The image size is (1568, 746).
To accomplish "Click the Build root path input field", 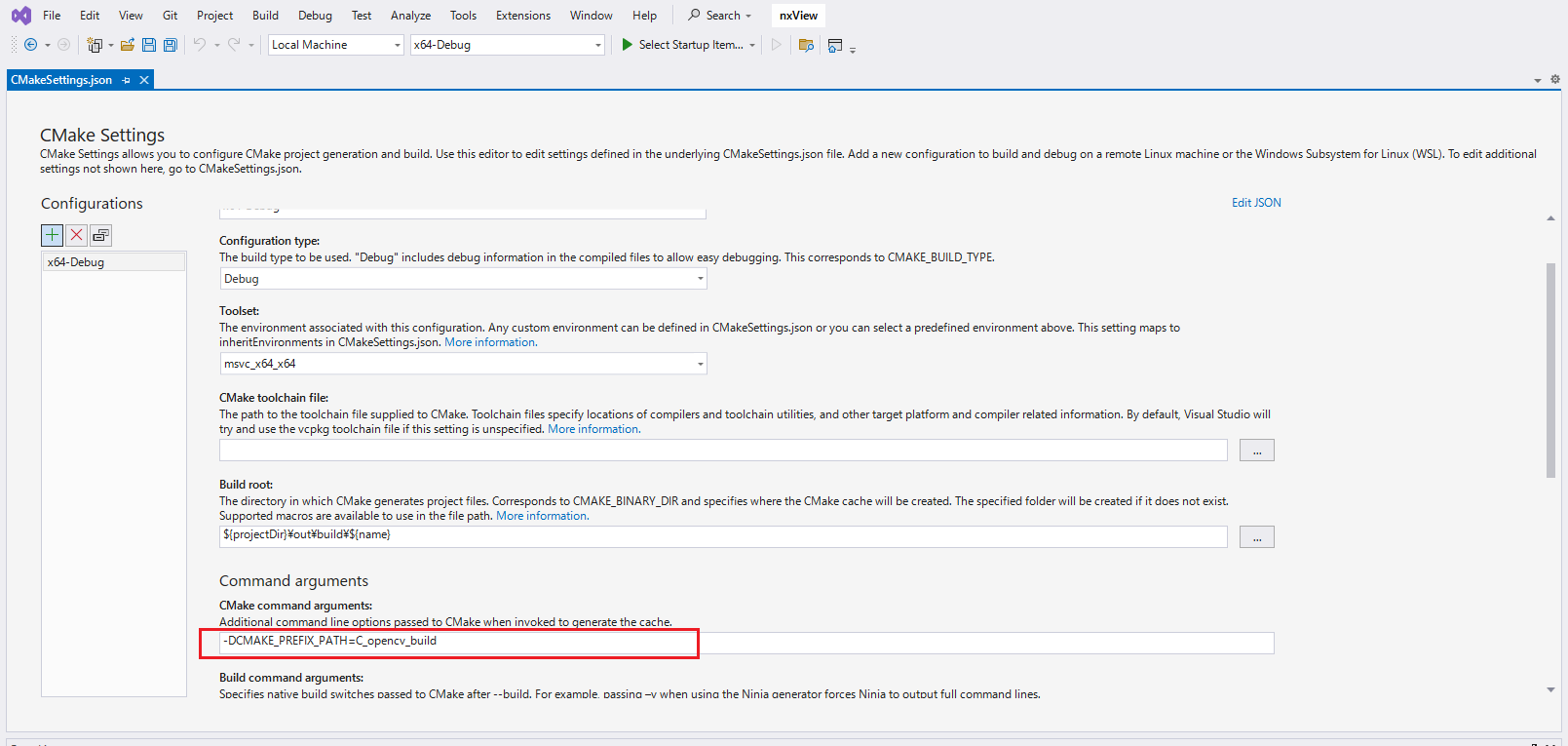I will 723,537.
